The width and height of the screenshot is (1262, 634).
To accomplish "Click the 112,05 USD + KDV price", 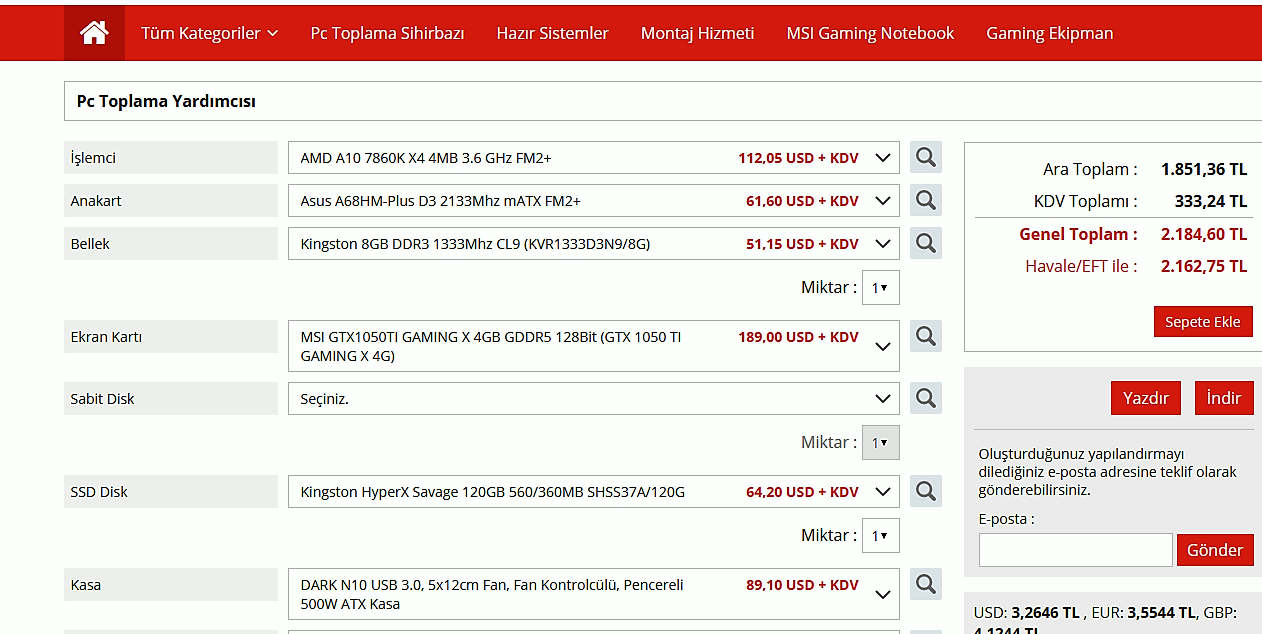I will click(x=799, y=158).
